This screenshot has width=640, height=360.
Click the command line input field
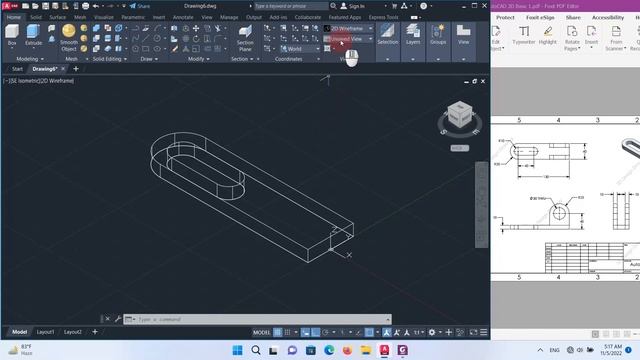(x=261, y=319)
